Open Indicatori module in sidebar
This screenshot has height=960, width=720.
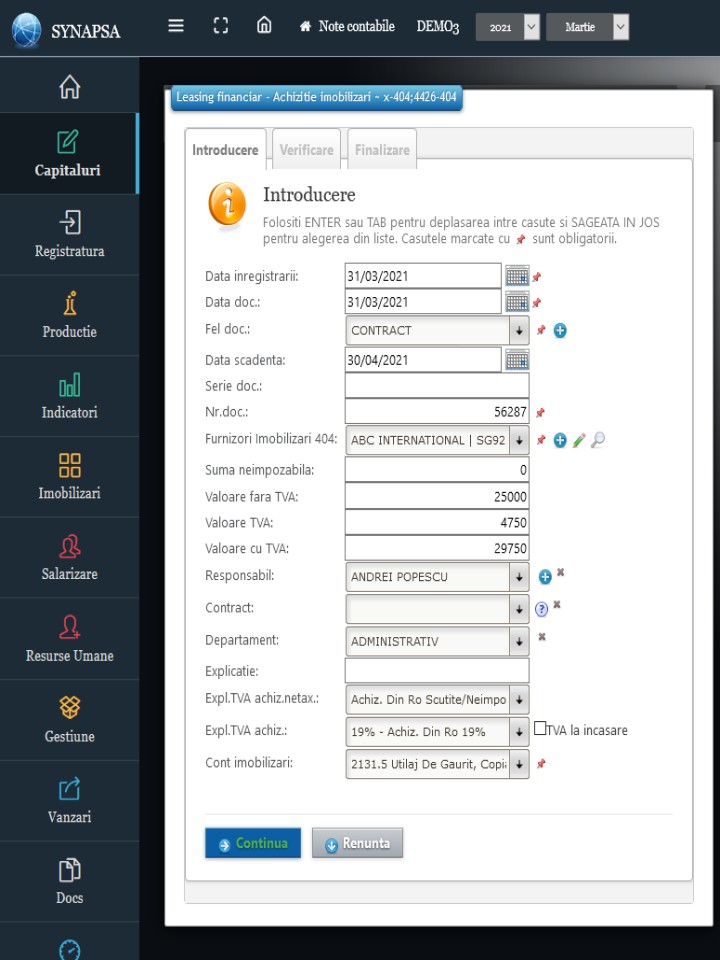[x=69, y=396]
